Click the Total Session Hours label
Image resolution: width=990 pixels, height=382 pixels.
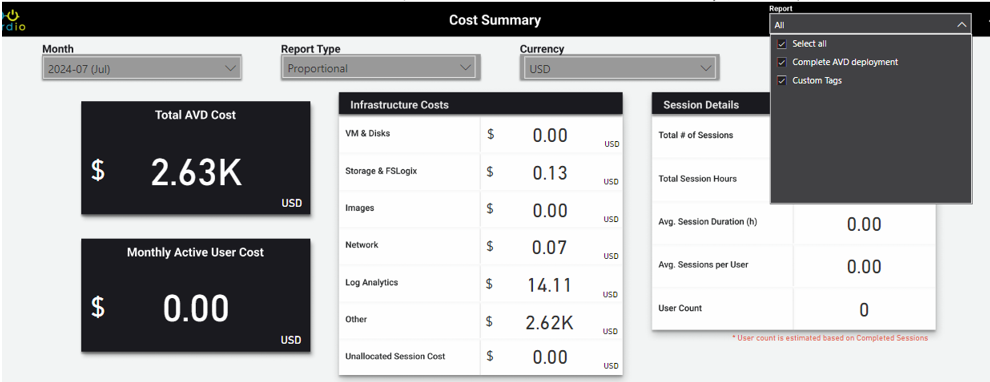pos(698,179)
